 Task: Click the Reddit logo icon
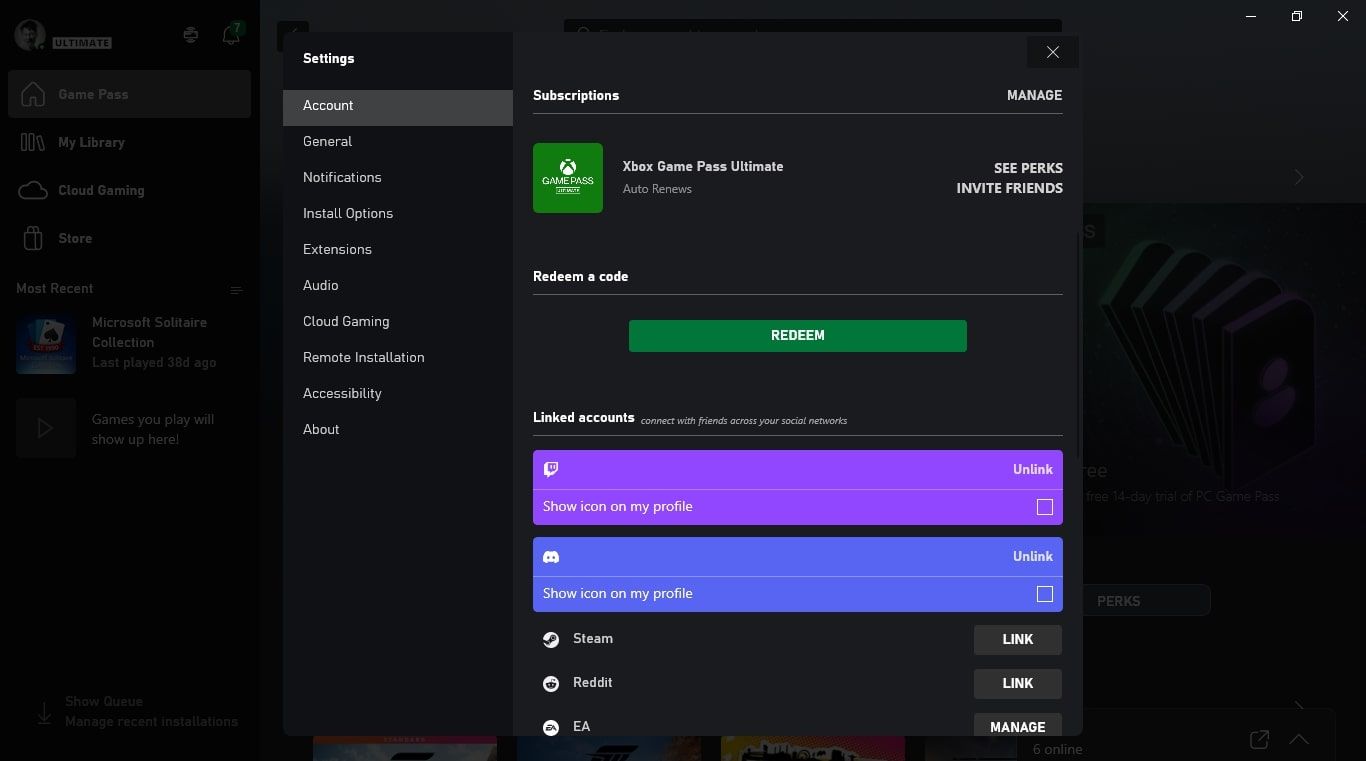(551, 684)
